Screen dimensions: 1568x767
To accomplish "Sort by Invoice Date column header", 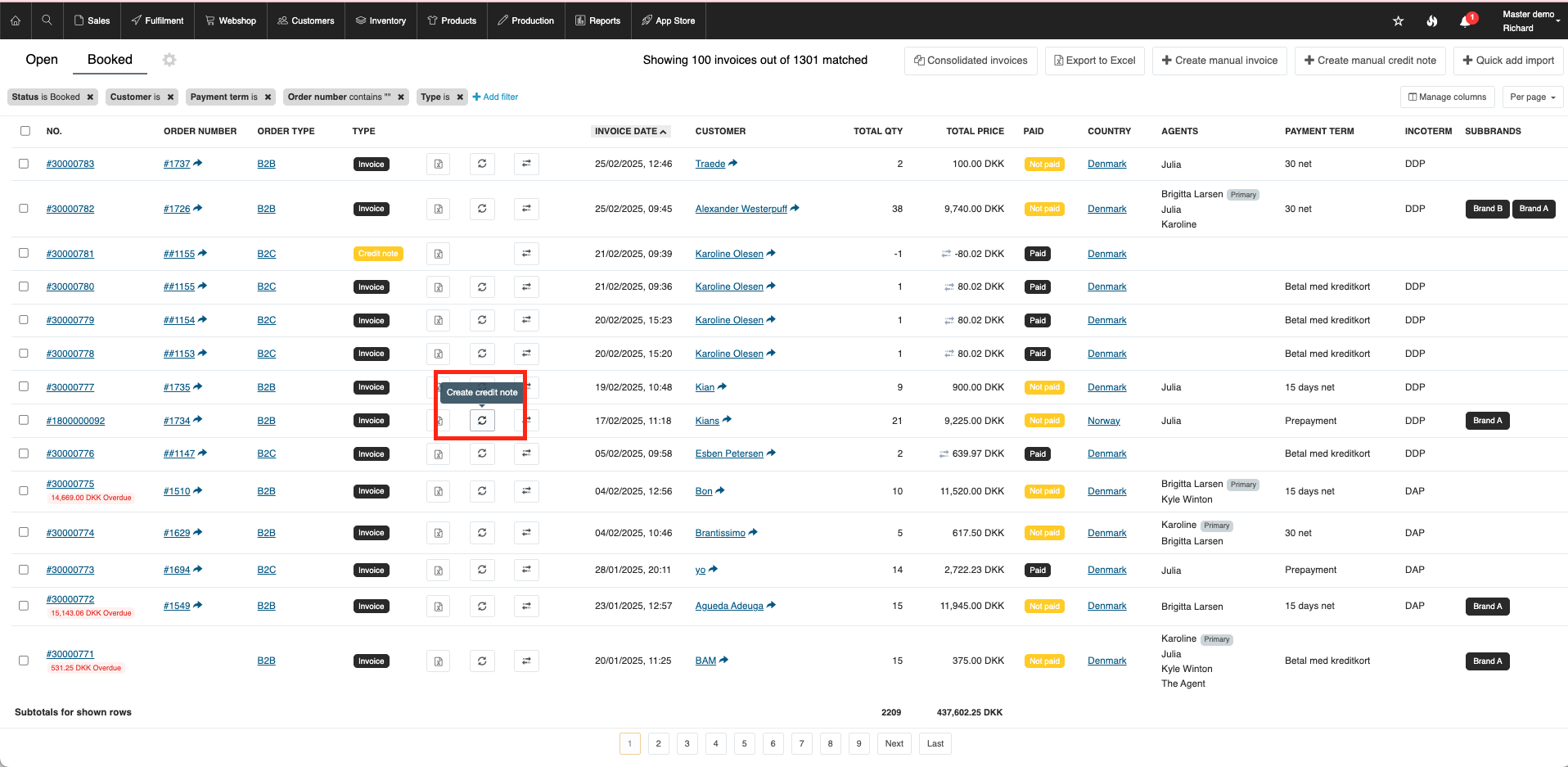I will point(630,131).
